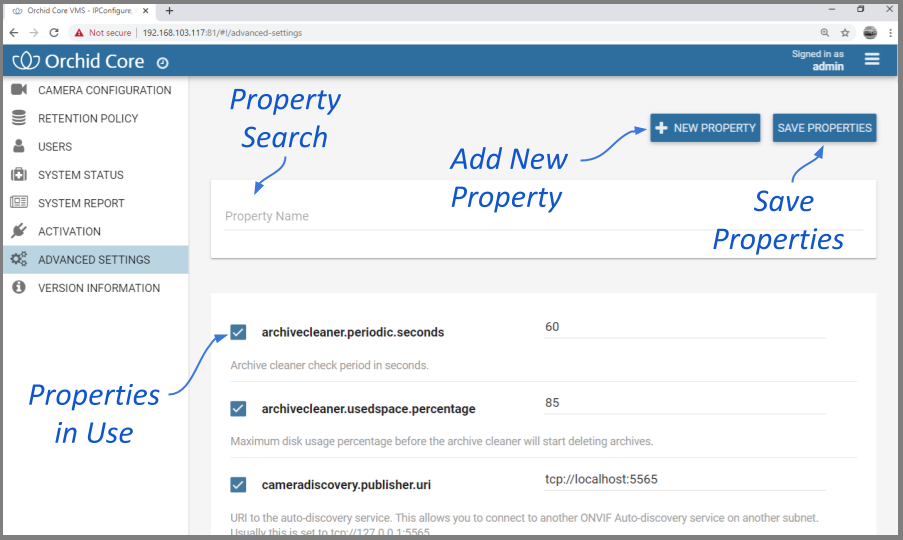
Task: Click the cameradiscovery.publisher.uri property name
Action: [x=346, y=485]
